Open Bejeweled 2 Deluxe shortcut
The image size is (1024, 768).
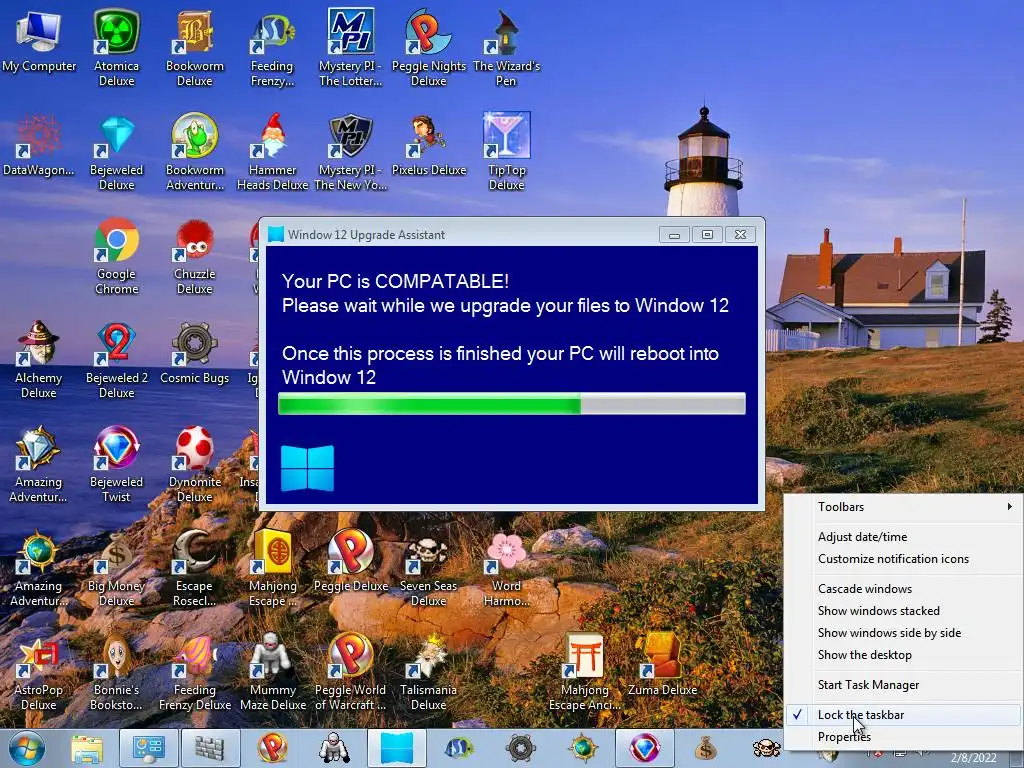[x=116, y=360]
